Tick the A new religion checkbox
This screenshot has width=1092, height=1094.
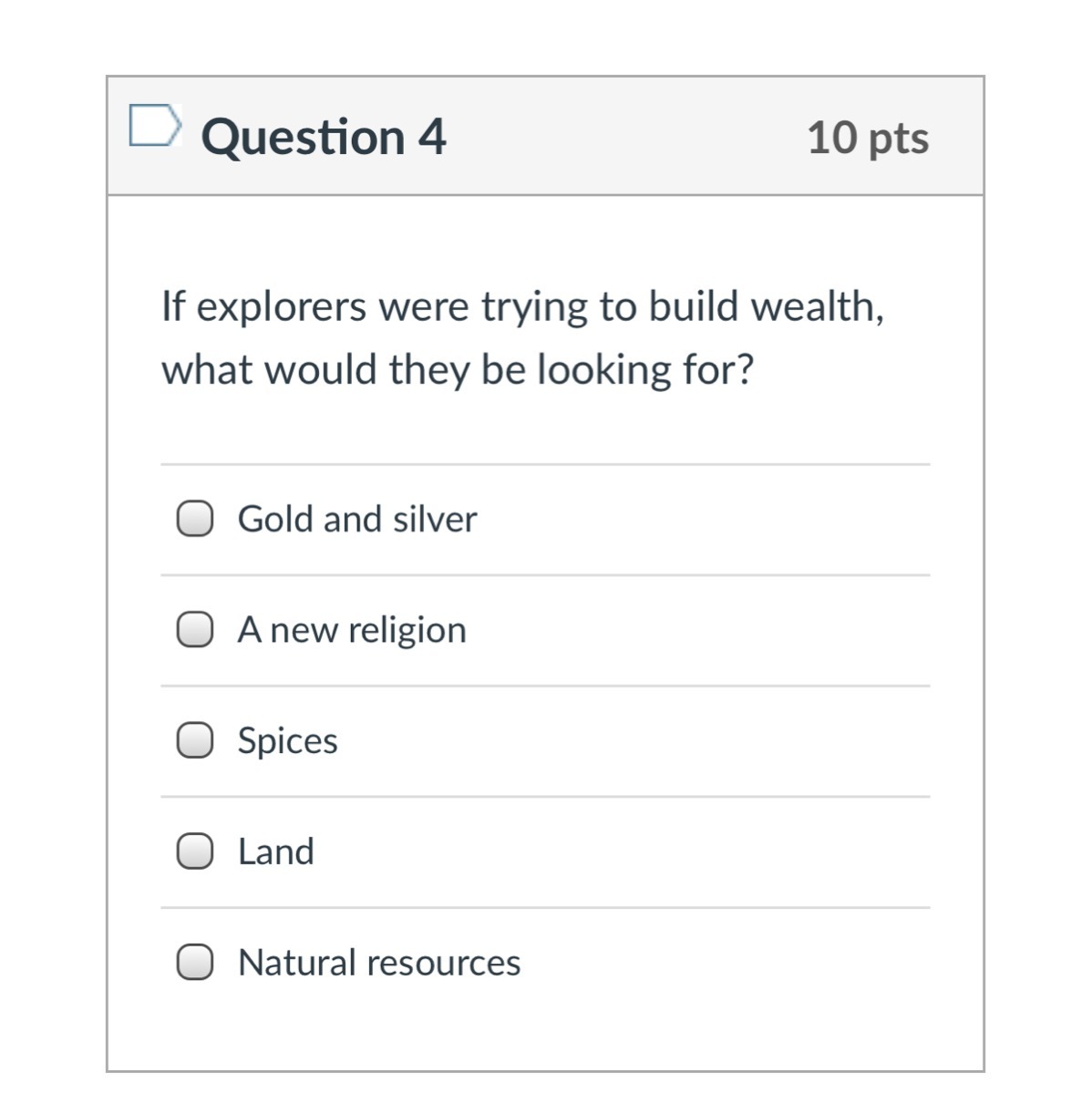coord(194,630)
